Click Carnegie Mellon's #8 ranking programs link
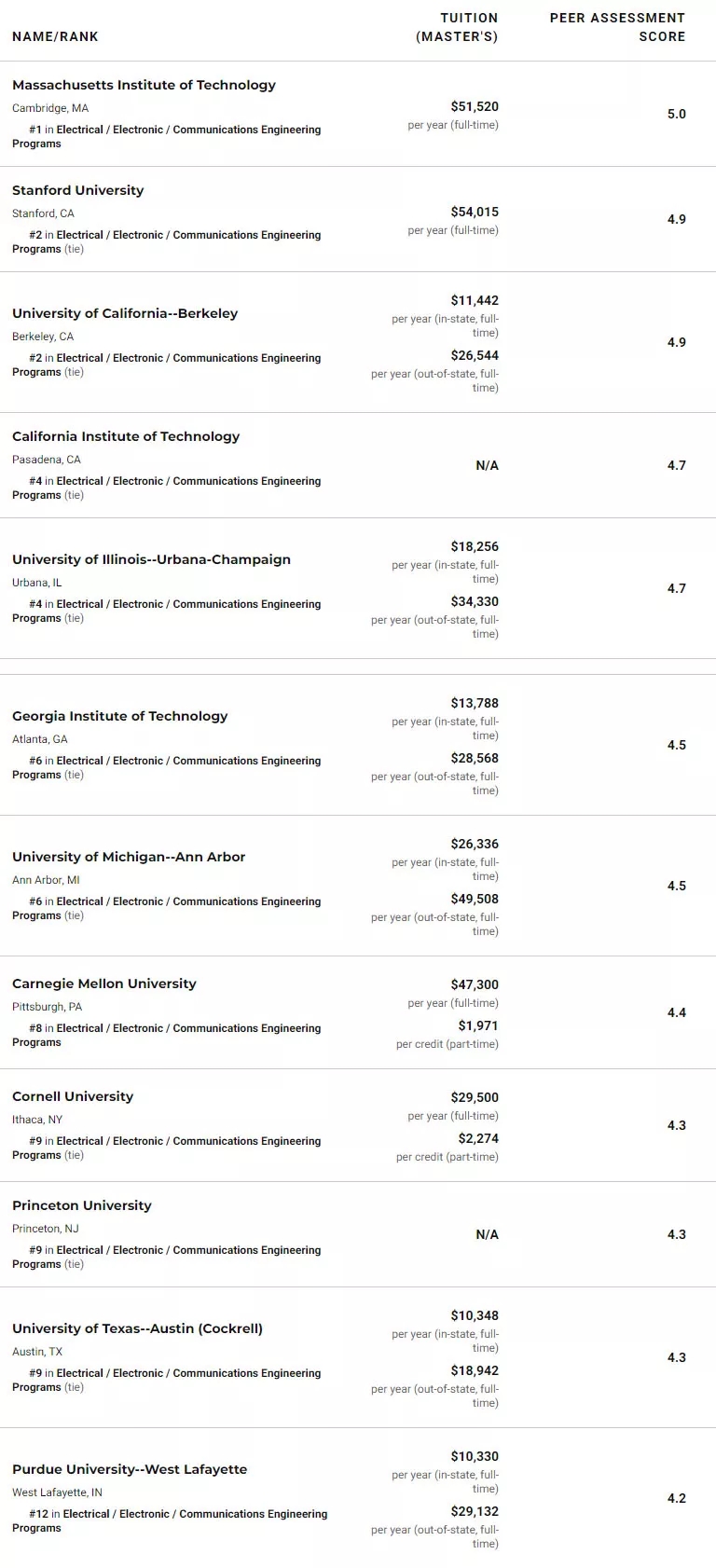The image size is (716, 1568). 187,1028
